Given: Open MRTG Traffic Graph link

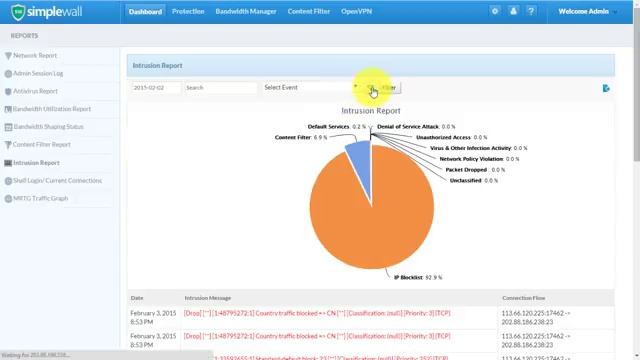Looking at the screenshot, I should click(40, 198).
